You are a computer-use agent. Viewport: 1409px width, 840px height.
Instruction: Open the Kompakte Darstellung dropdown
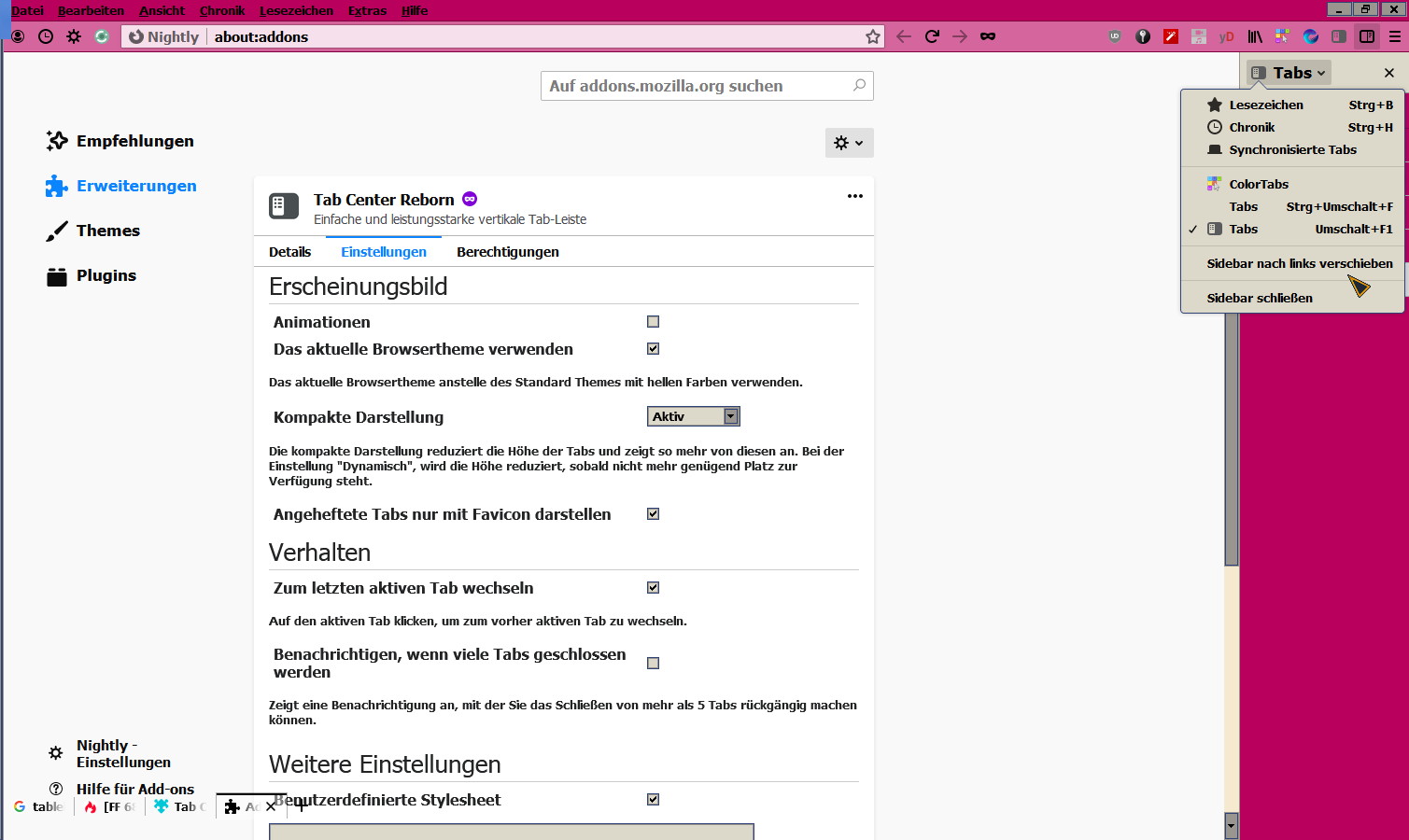click(693, 417)
